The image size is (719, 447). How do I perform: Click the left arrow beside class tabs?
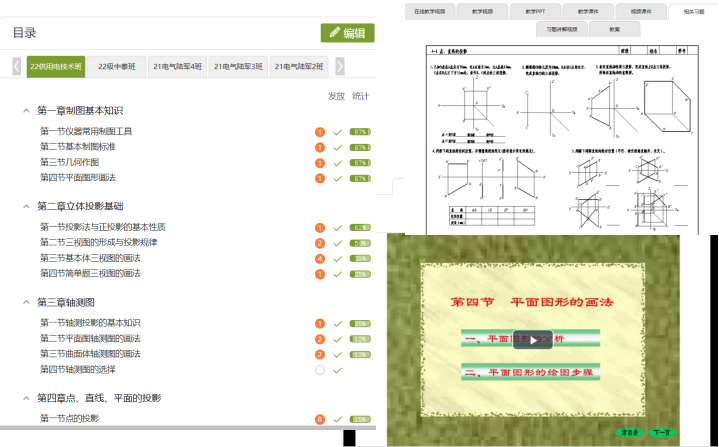(17, 66)
